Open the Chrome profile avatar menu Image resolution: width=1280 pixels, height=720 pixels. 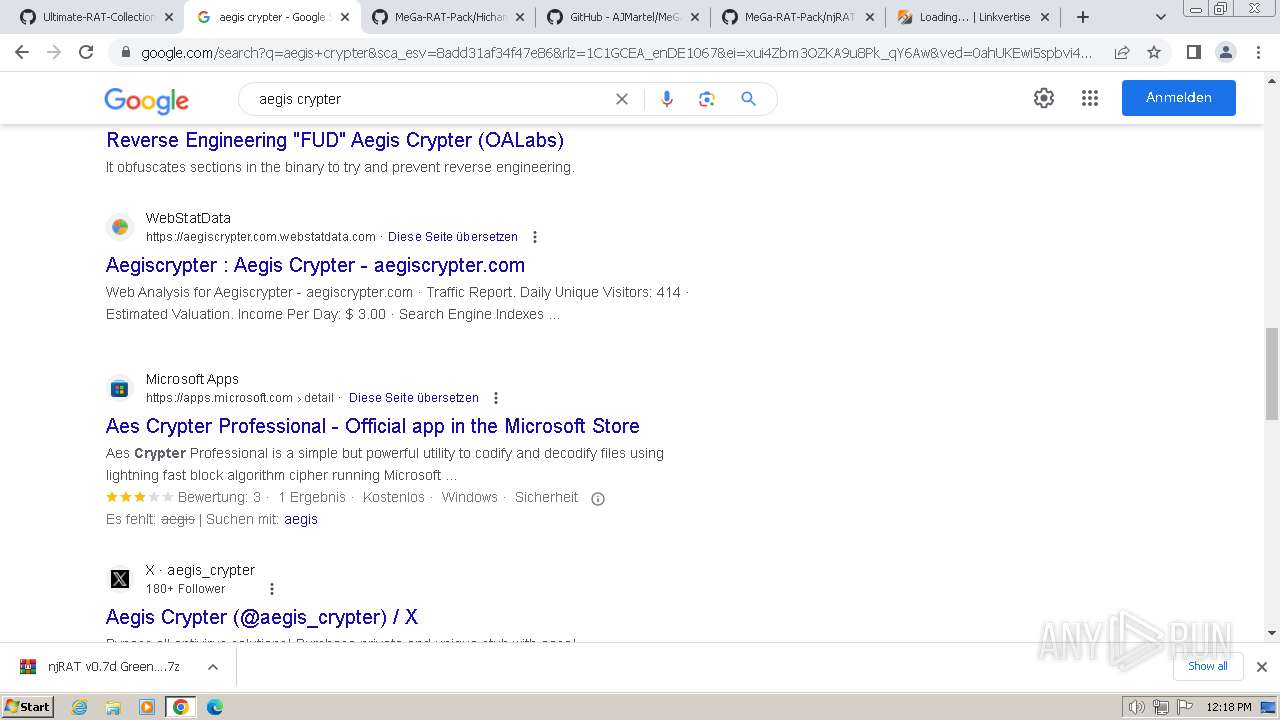[1225, 52]
